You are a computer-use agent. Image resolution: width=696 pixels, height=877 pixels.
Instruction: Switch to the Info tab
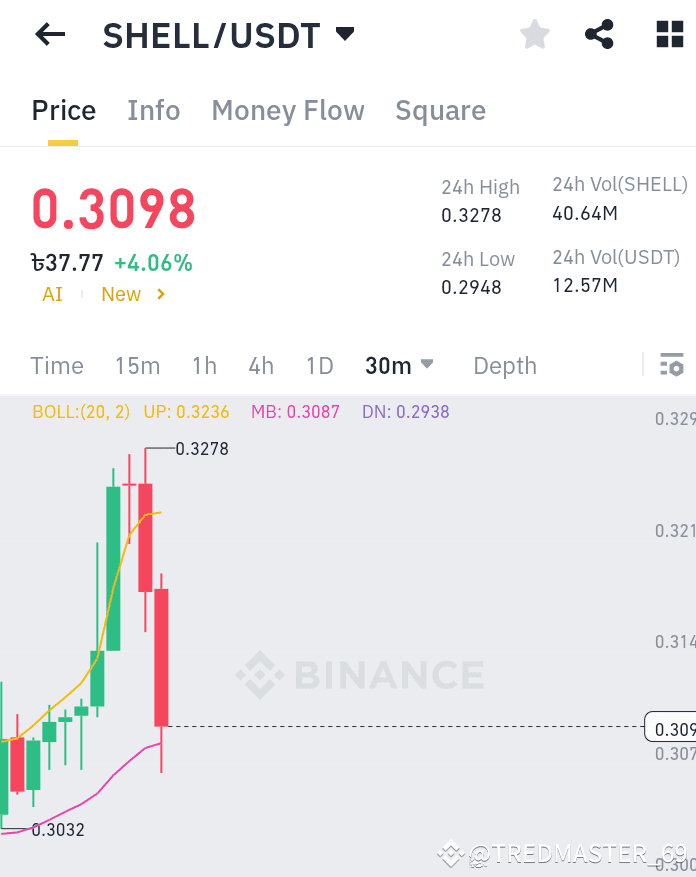153,110
